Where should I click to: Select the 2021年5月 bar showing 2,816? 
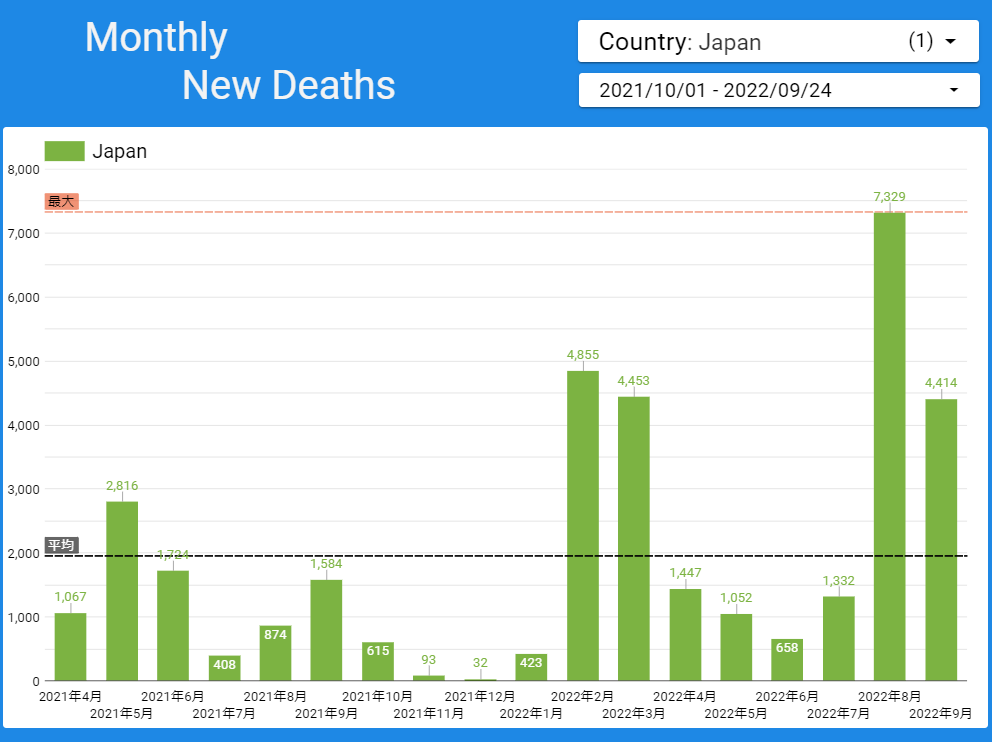[x=122, y=591]
